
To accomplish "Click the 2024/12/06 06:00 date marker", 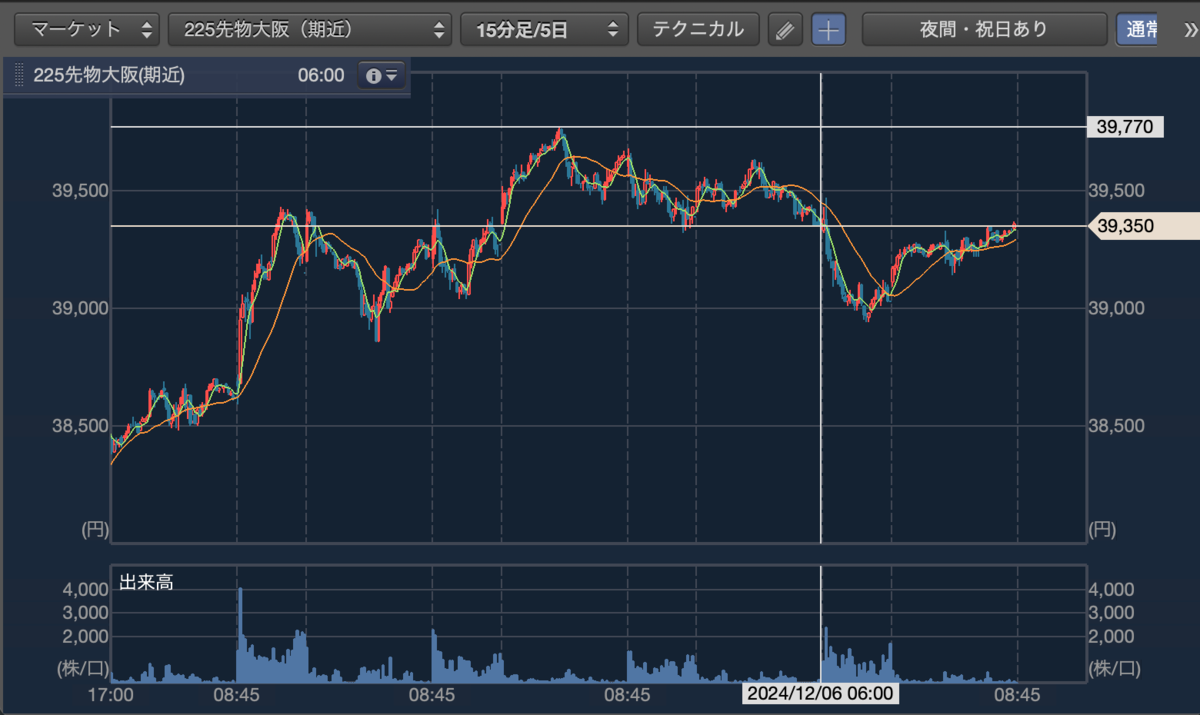I will click(820, 693).
